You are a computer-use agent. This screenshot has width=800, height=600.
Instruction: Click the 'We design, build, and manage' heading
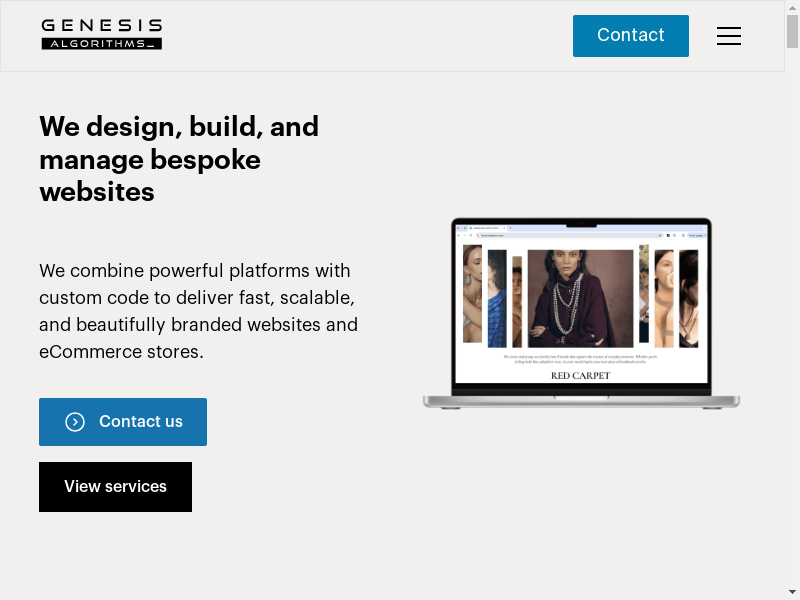(179, 159)
